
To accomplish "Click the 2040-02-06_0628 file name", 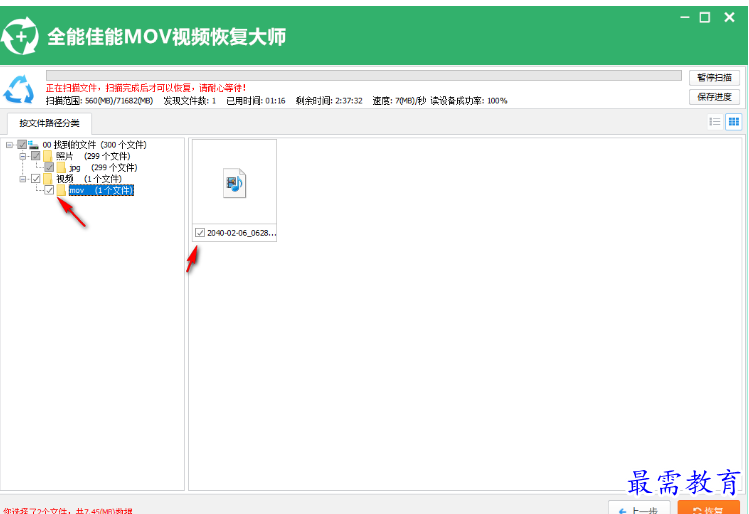I will coord(241,233).
